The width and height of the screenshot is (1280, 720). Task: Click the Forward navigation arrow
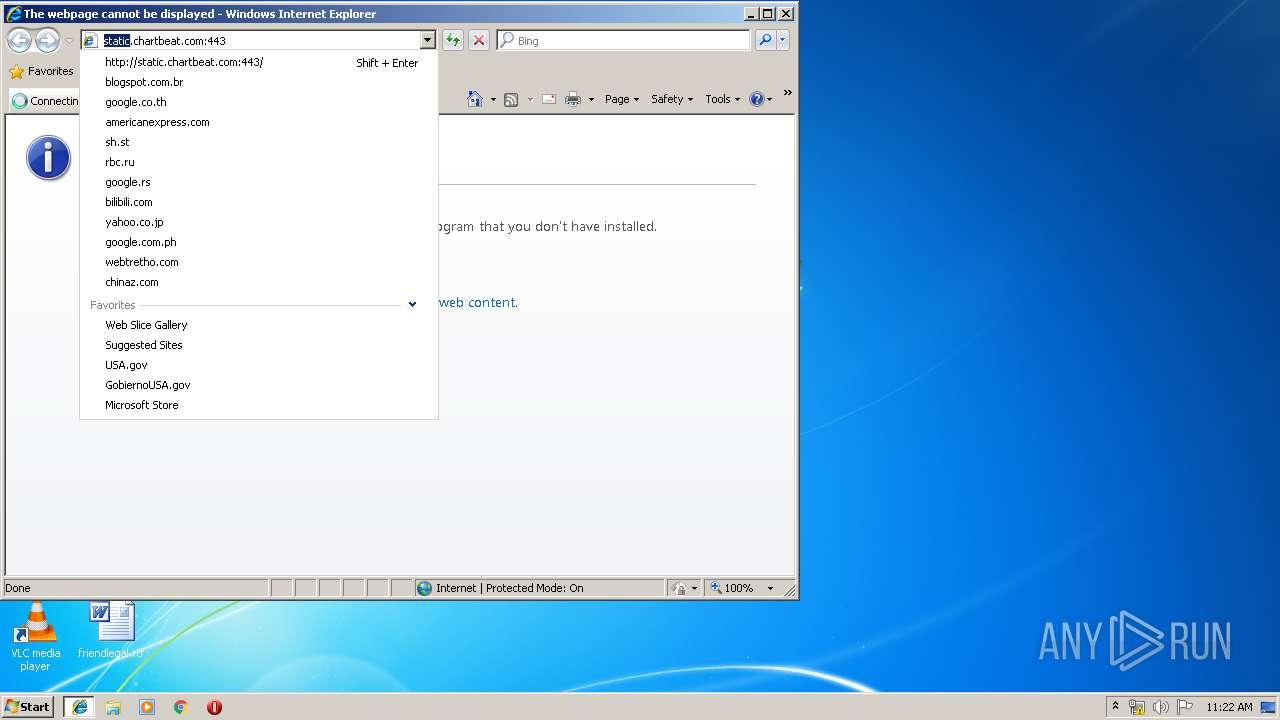(x=47, y=40)
